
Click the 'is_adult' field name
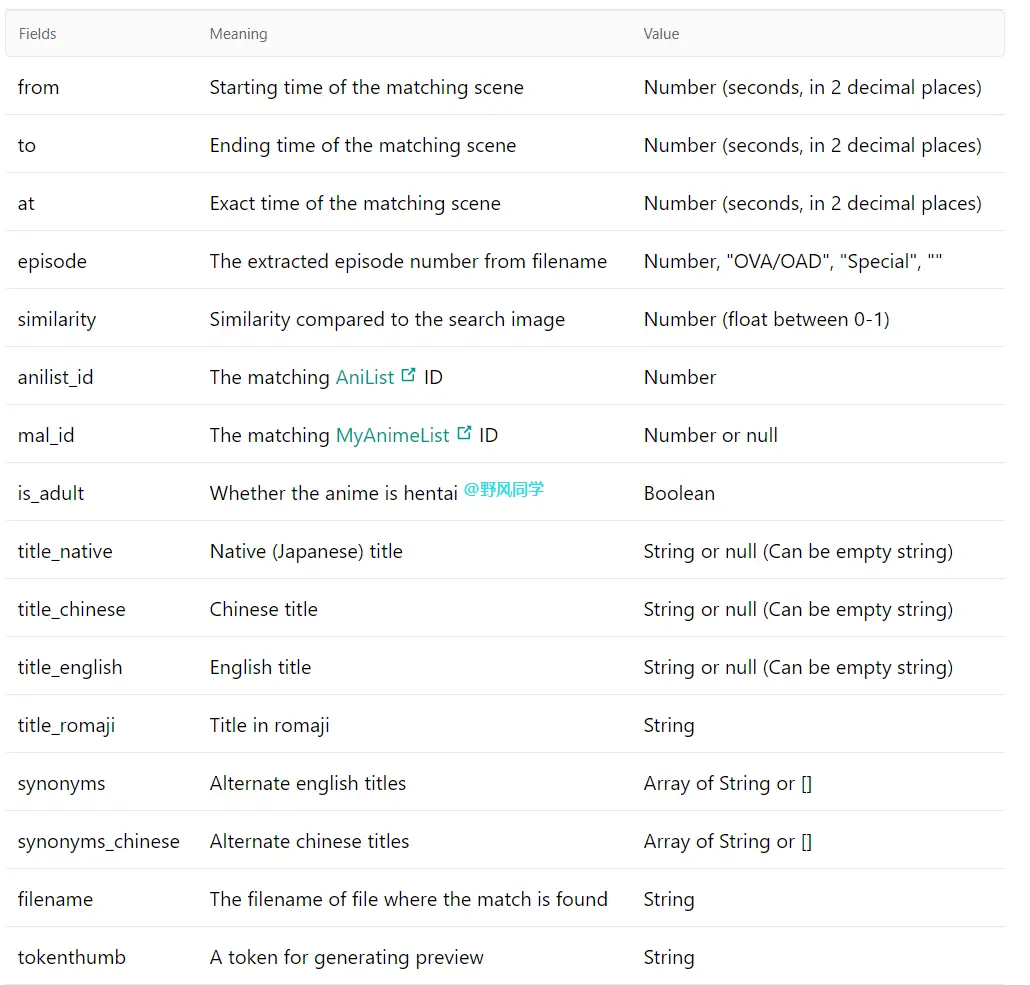tap(51, 493)
